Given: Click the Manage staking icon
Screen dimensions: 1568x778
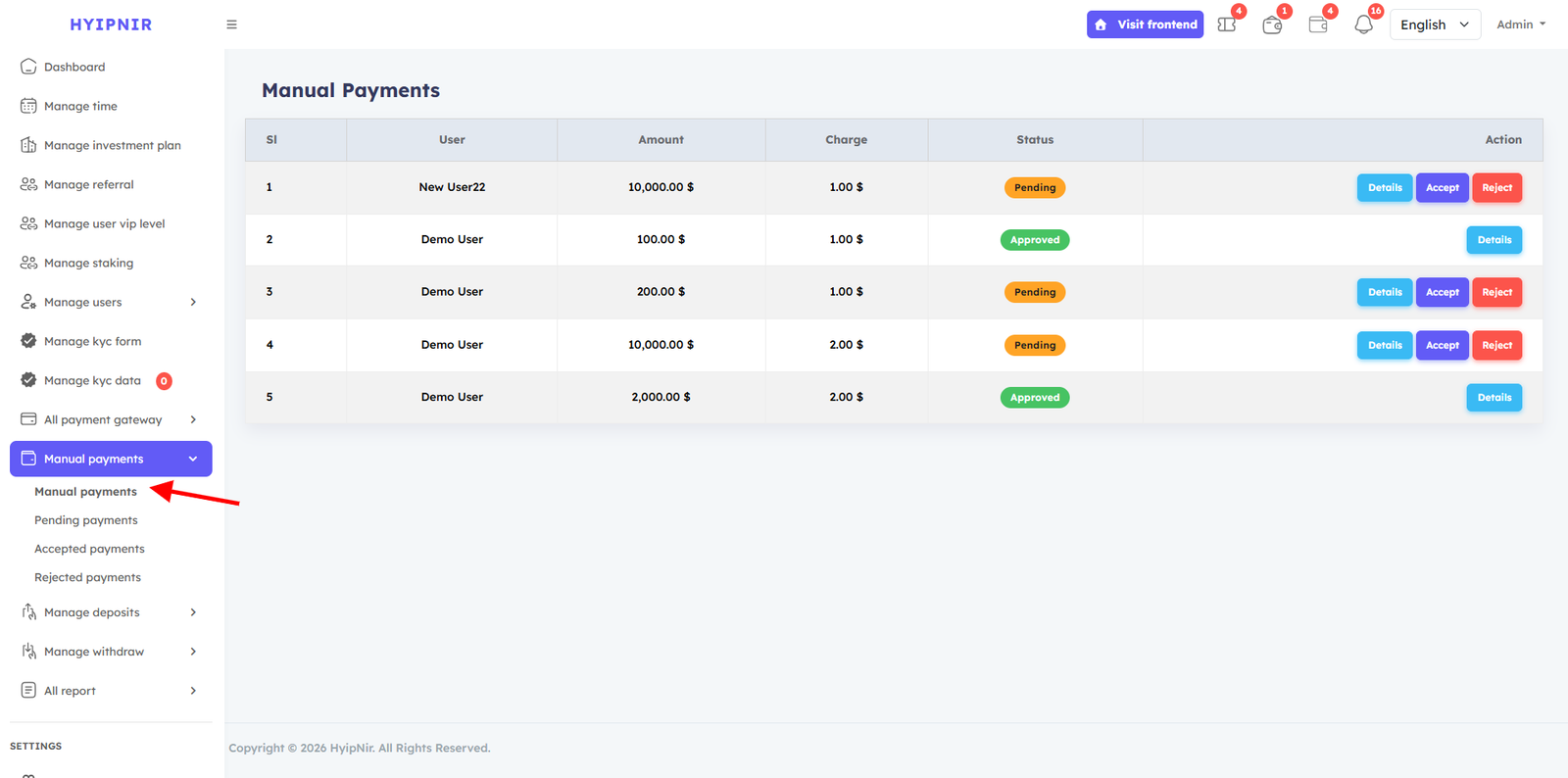Looking at the screenshot, I should 28,263.
